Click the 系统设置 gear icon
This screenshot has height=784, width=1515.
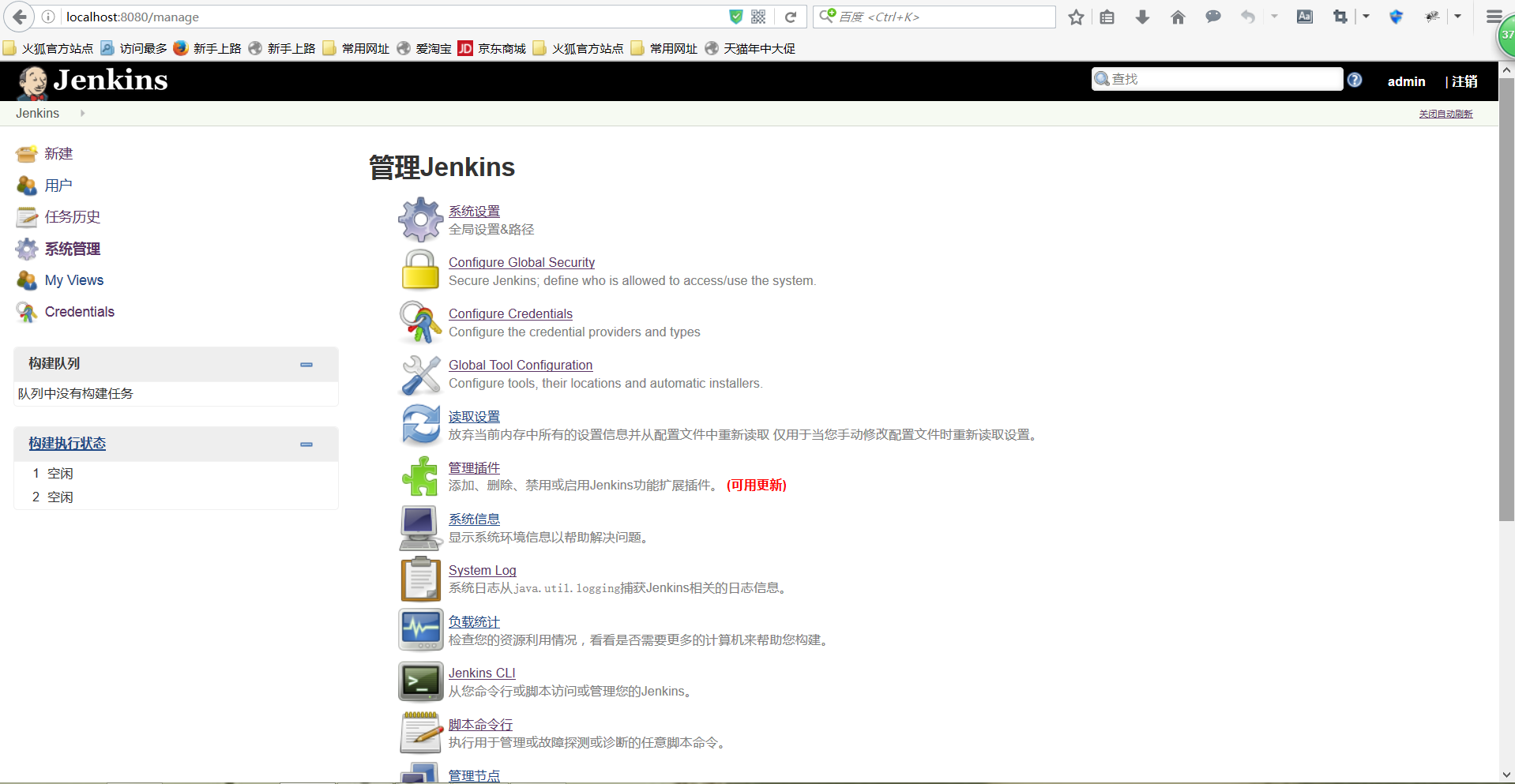coord(420,219)
